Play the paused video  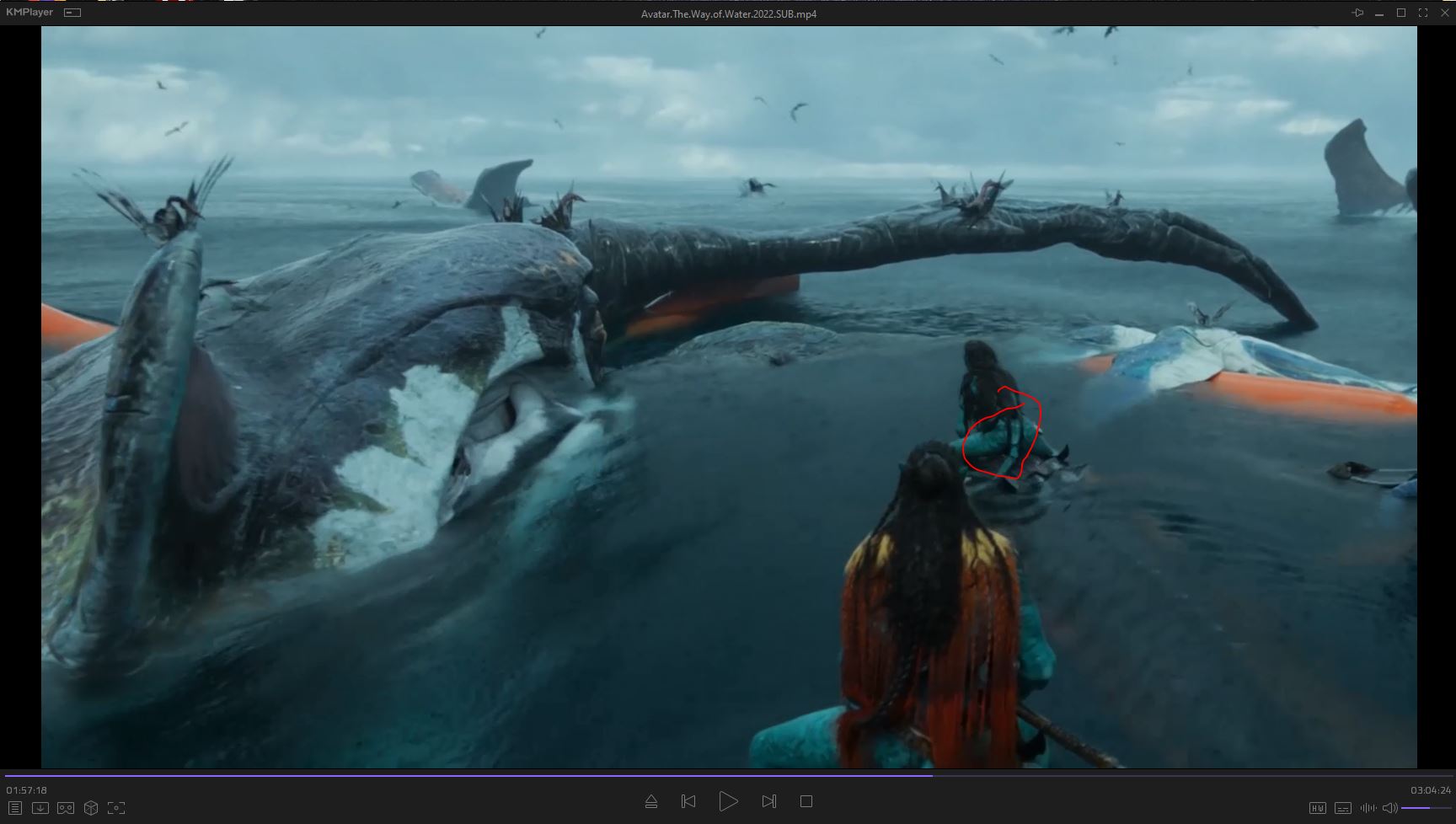tap(728, 801)
